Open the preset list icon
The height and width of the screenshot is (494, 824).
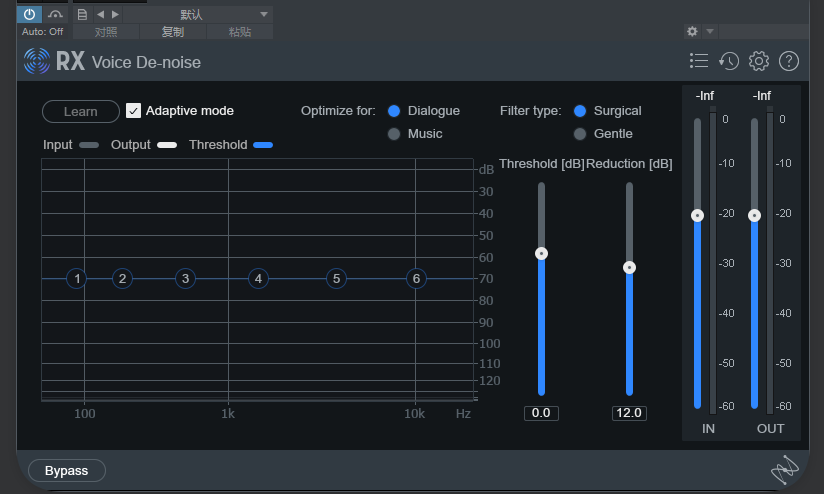pos(699,61)
